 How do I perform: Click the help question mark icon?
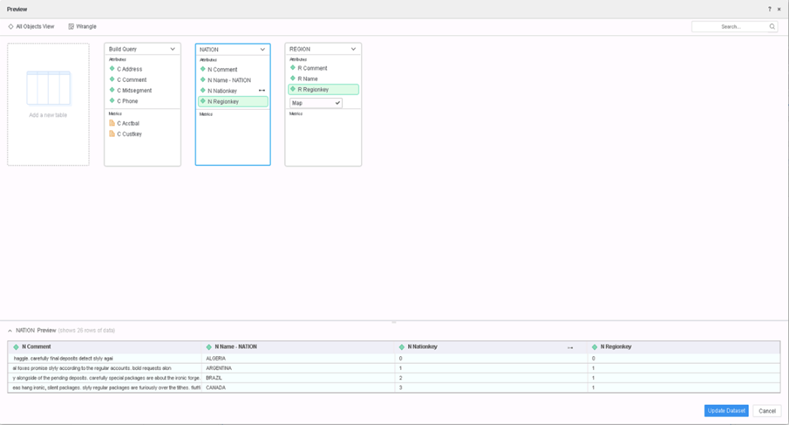tap(769, 9)
